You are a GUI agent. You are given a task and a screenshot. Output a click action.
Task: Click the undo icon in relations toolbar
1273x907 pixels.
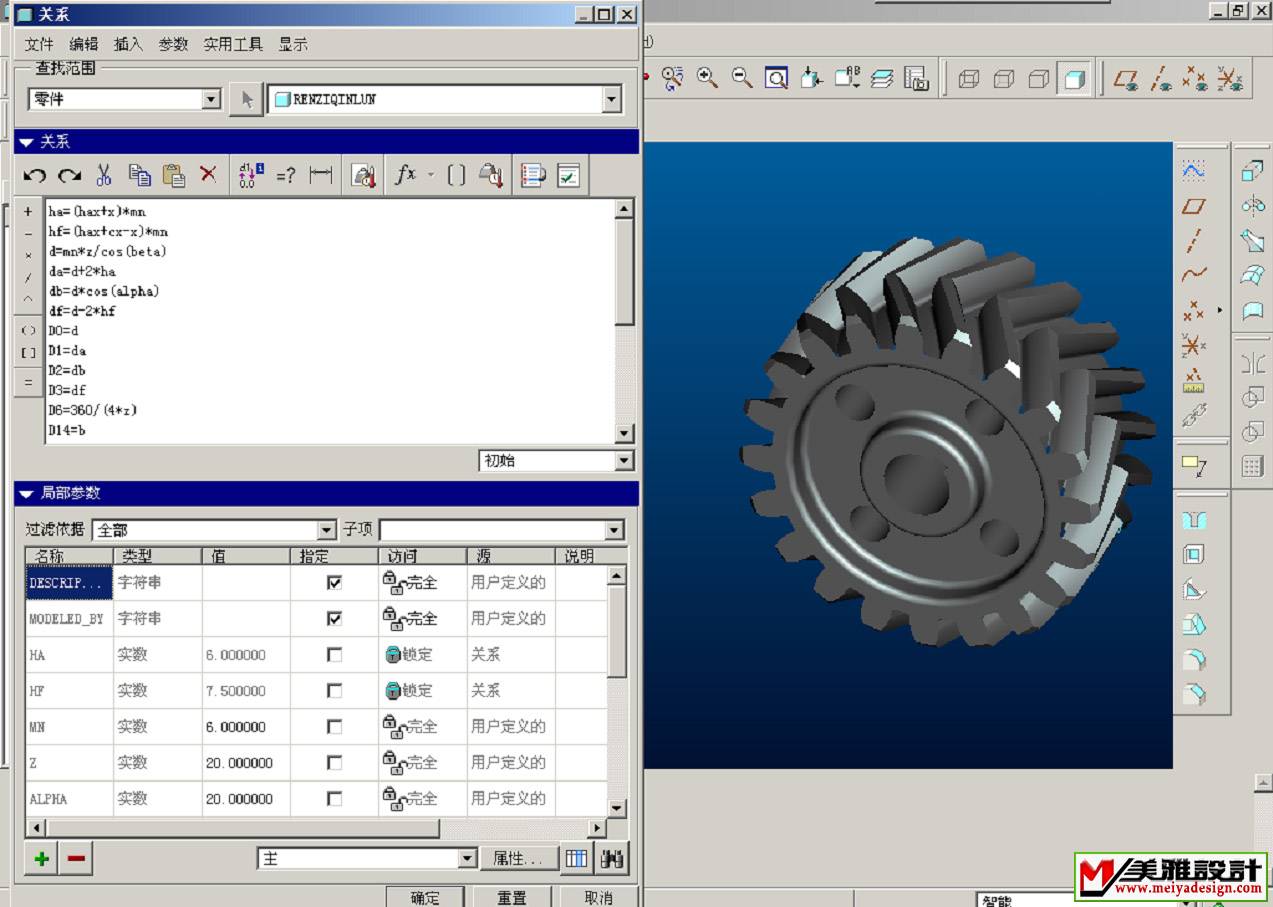point(35,176)
